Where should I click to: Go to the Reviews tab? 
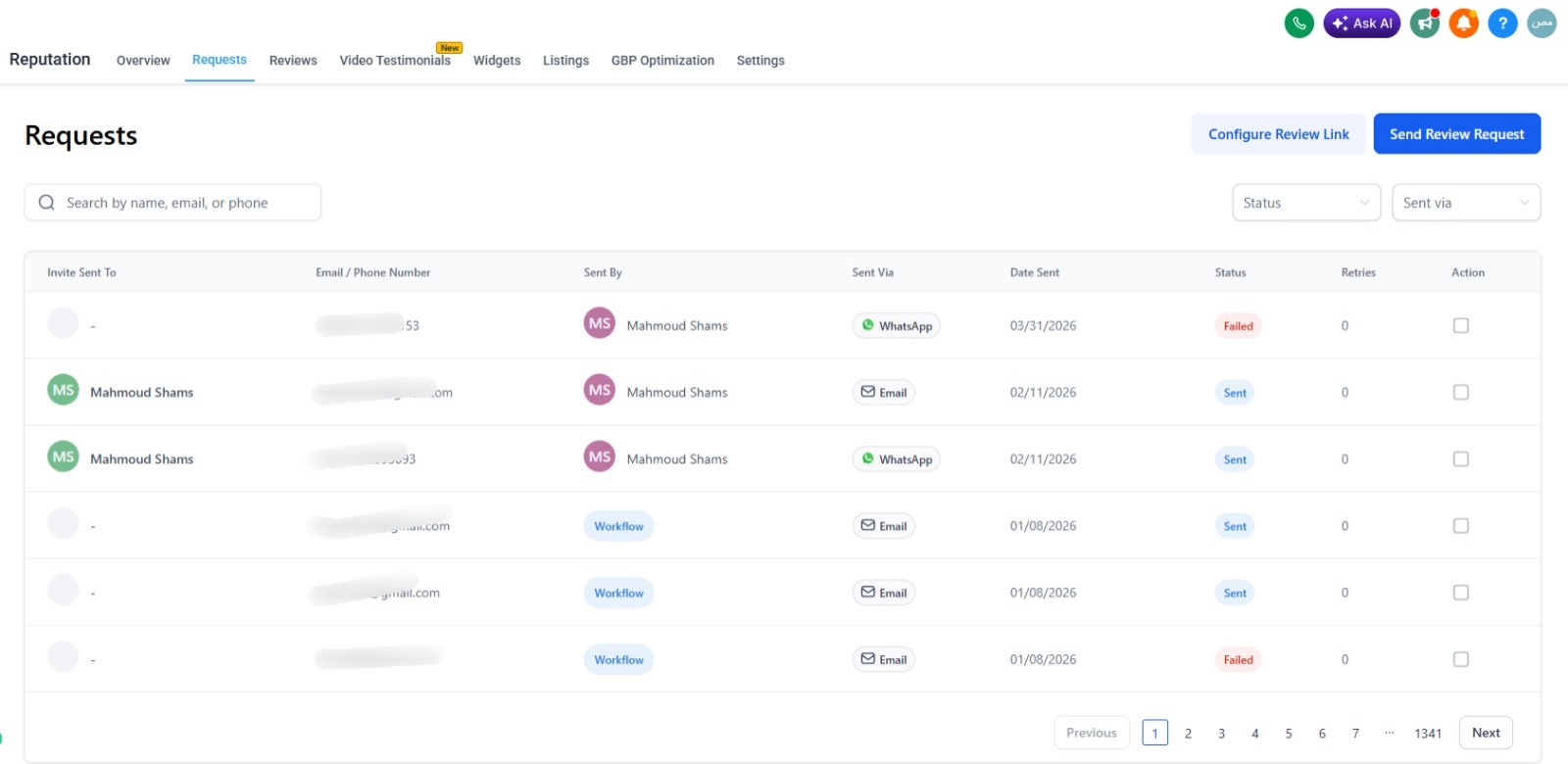293,61
